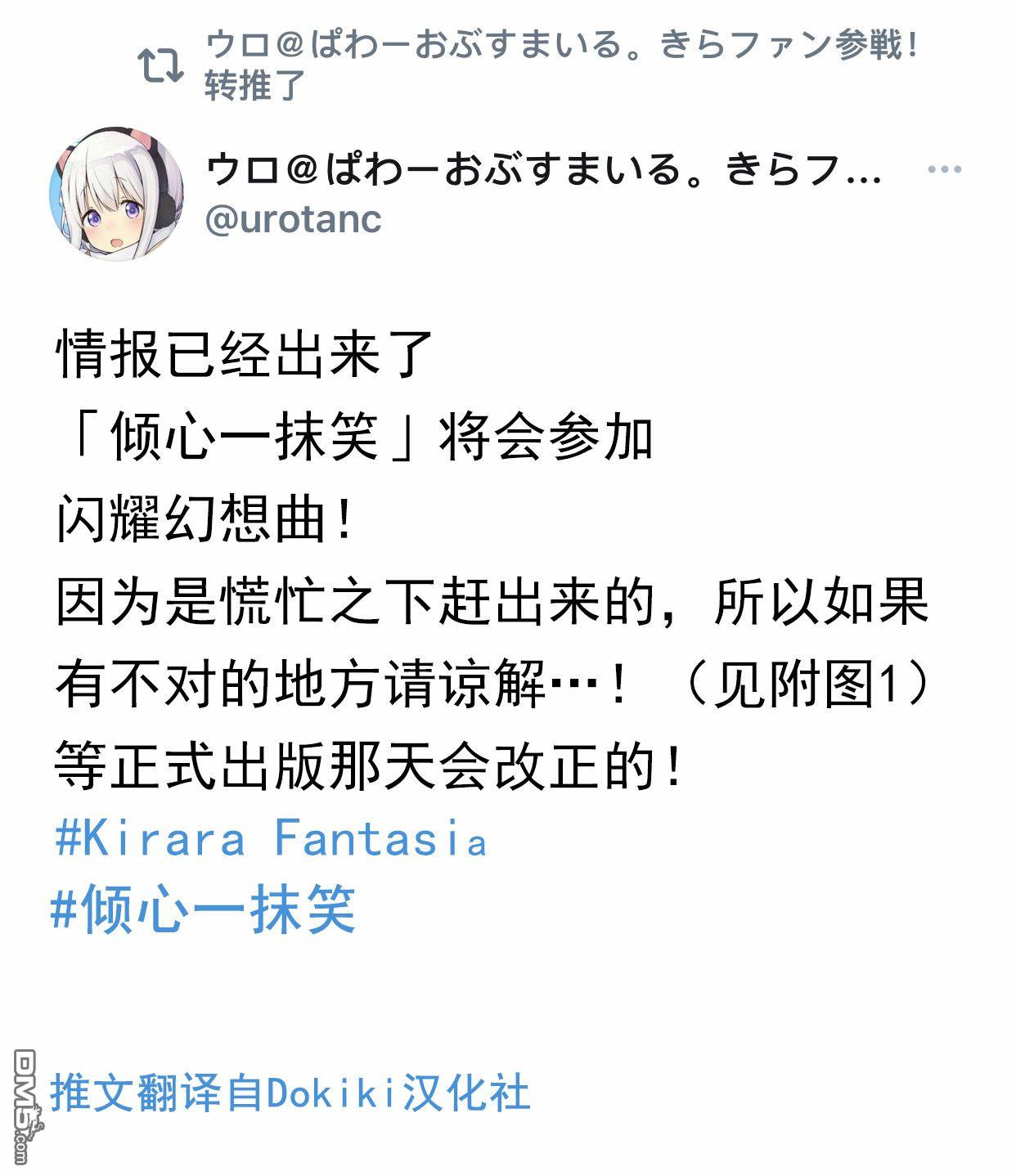Image resolution: width=1016 pixels, height=1176 pixels.
Task: Click the text 闪耀幻想曲！
Action: coord(205,518)
